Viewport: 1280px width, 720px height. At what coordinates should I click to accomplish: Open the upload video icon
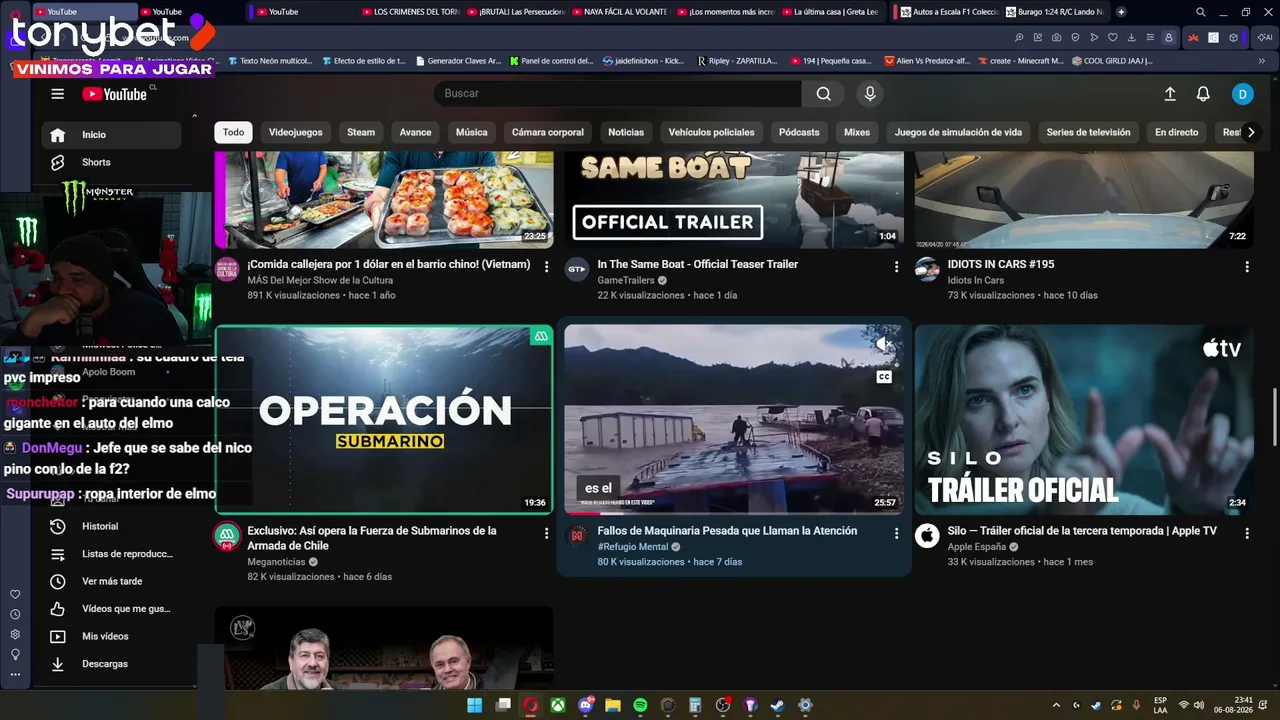tap(1170, 94)
